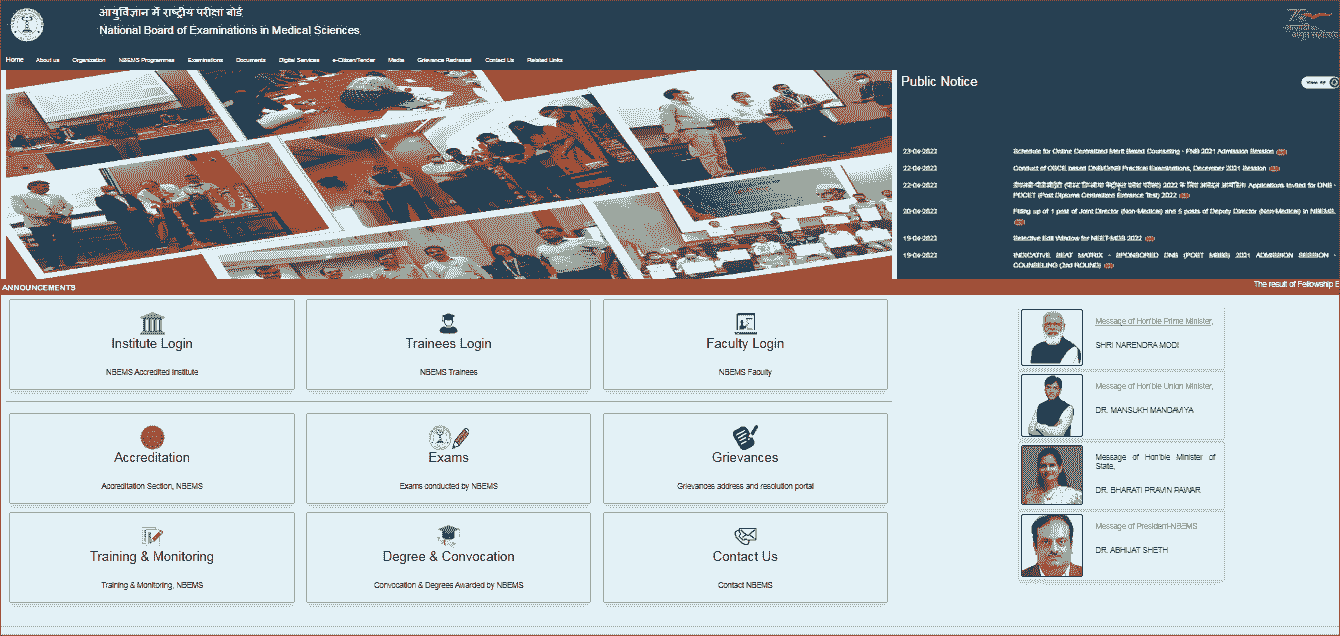This screenshot has width=1340, height=636.
Task: Open Accreditation via its seal icon
Action: [152, 437]
